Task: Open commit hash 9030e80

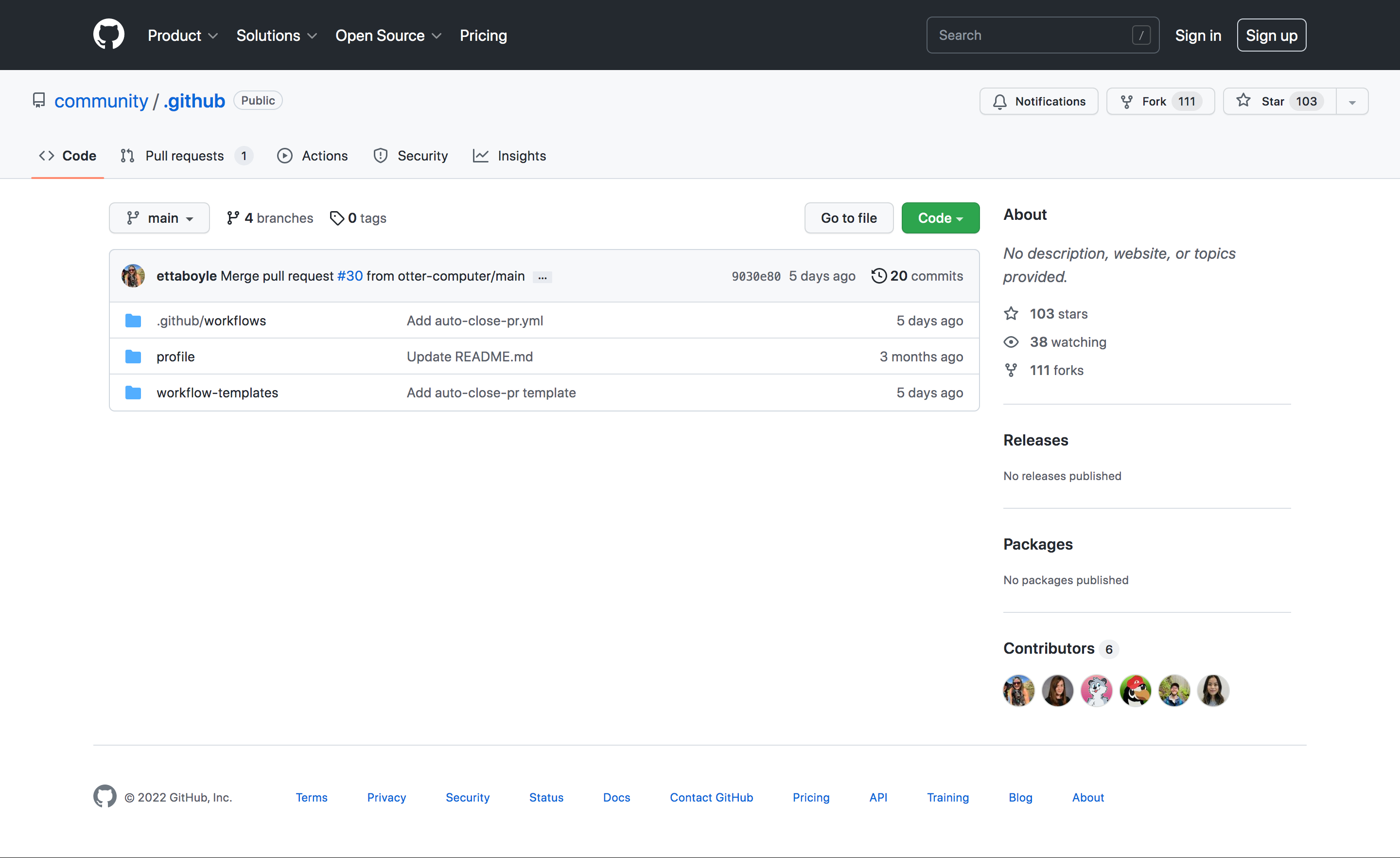Action: tap(756, 276)
